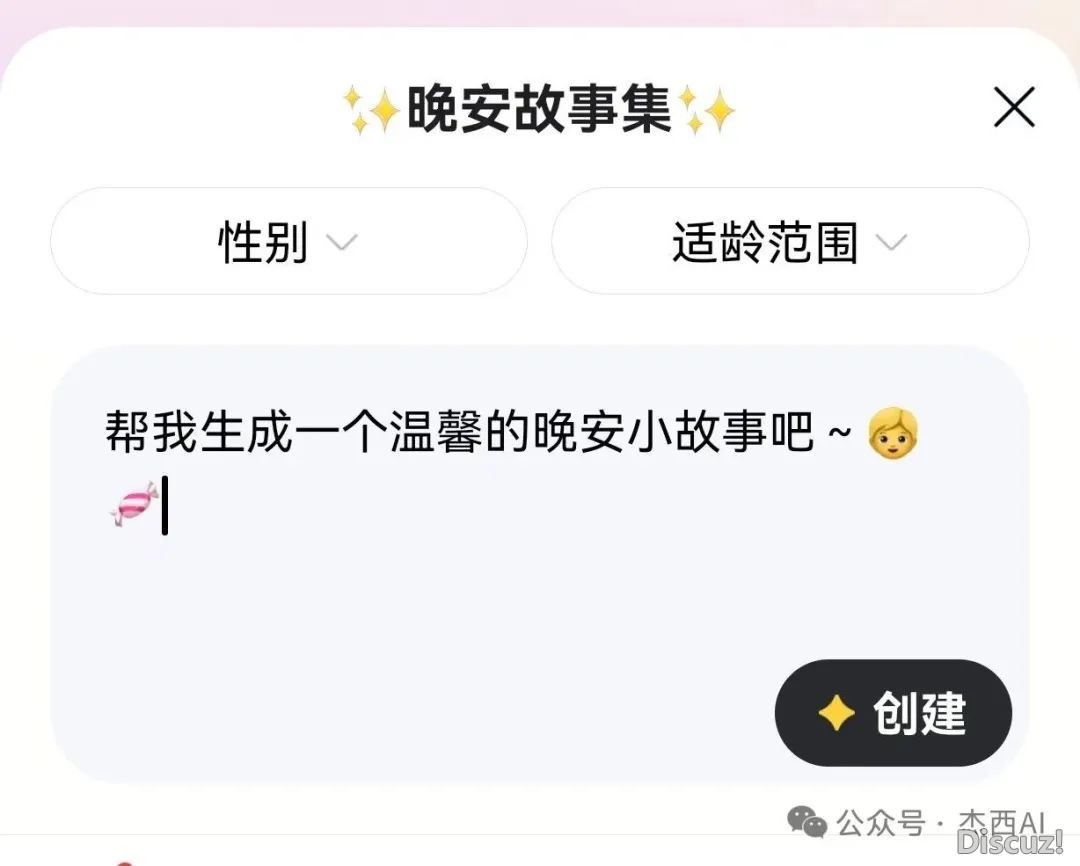Image resolution: width=1080 pixels, height=866 pixels.
Task: Close the 晚安故事集 dialog
Action: pos(1014,107)
